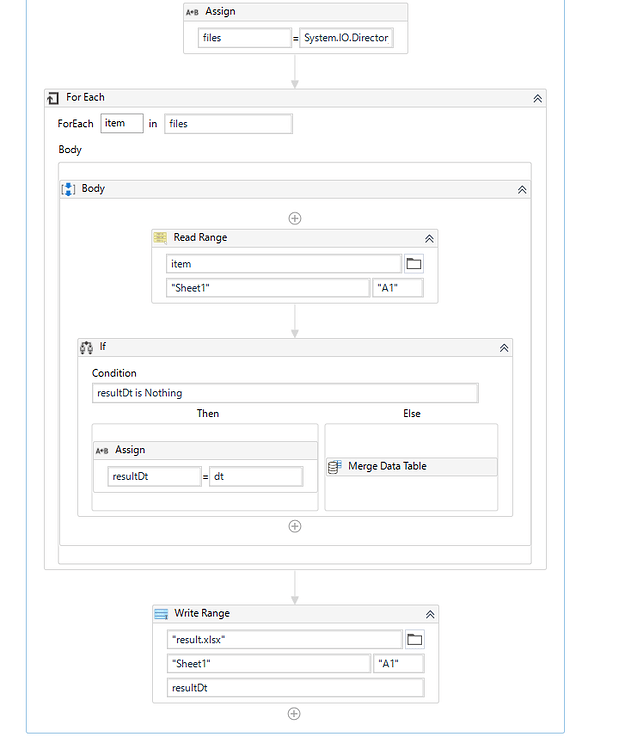Image resolution: width=631 pixels, height=748 pixels.
Task: Click the top Assign activity icon
Action: pyautogui.click(x=192, y=12)
